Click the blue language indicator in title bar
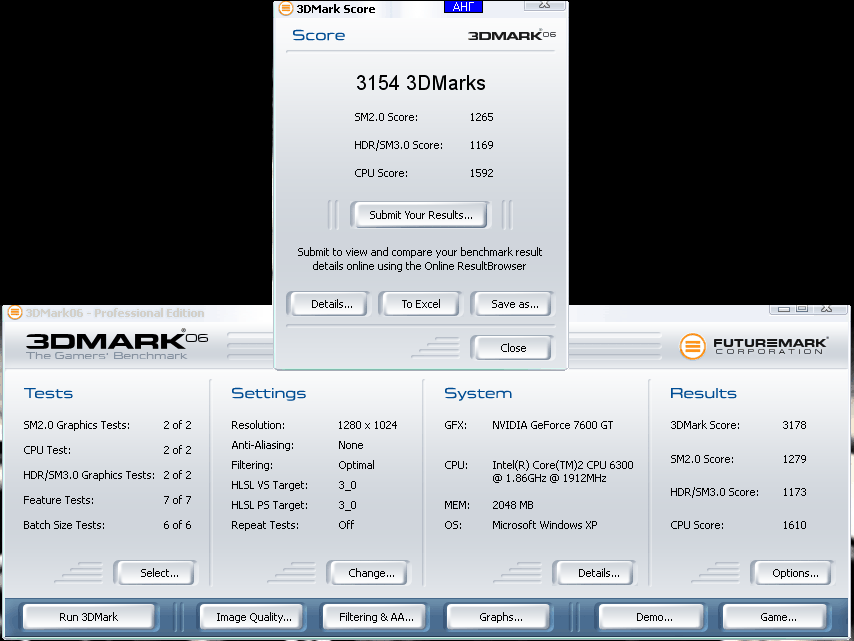Screen dimensions: 854x641 tap(463, 7)
